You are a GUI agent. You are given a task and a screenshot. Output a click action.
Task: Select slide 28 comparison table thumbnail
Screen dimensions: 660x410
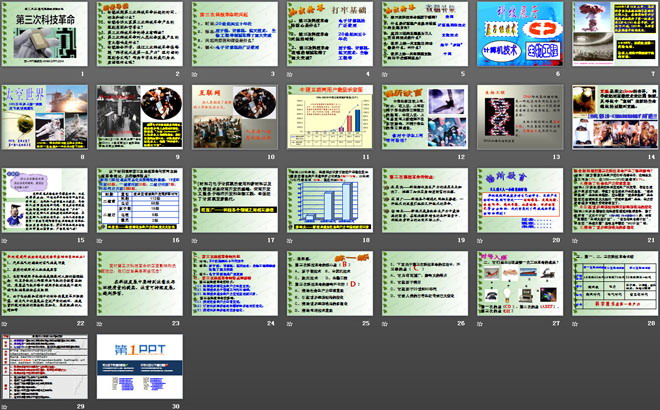tap(615, 283)
